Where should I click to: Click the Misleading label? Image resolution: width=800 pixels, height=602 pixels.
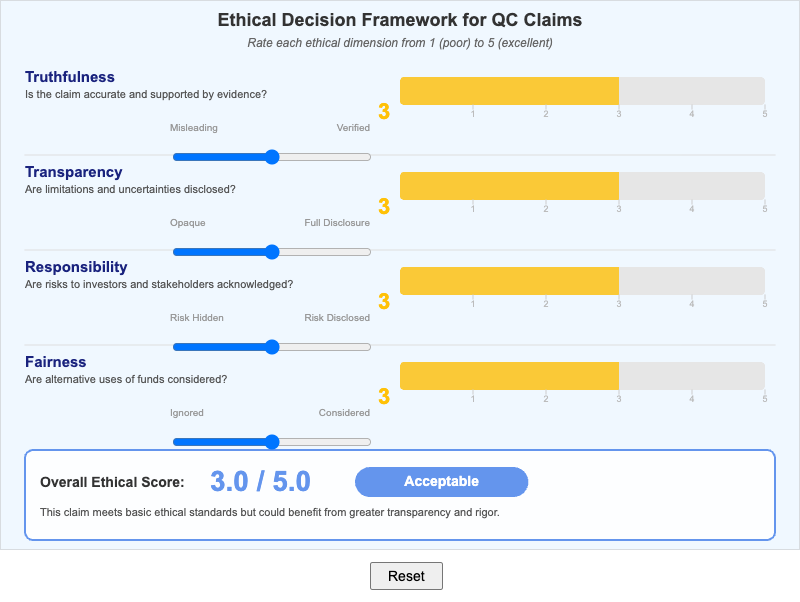[195, 128]
